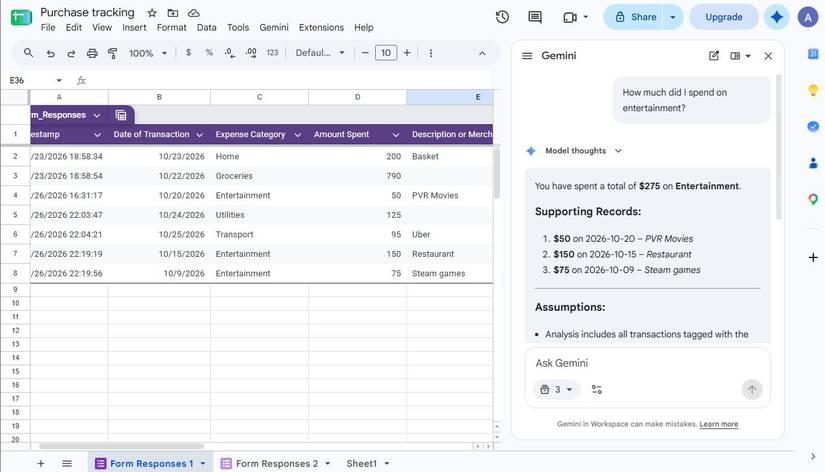Screen dimensions: 825x472
Task: Open the Format menu
Action: point(172,27)
